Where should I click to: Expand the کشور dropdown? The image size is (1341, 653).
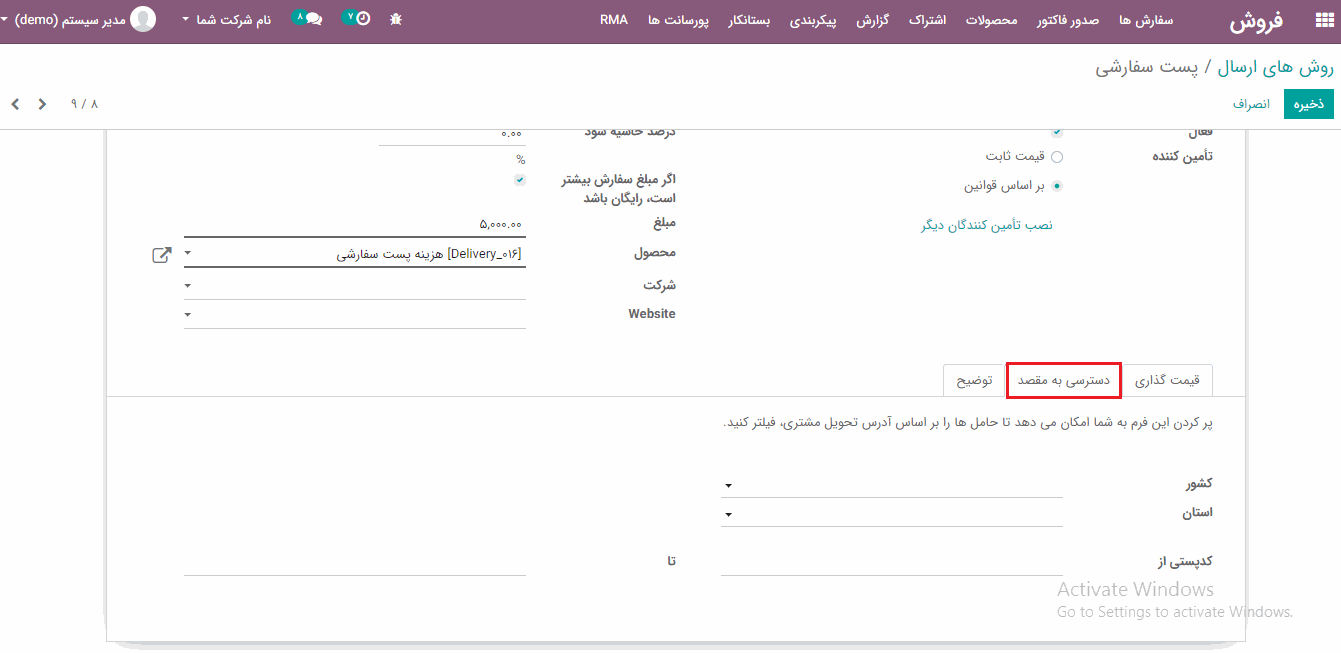tap(891, 485)
